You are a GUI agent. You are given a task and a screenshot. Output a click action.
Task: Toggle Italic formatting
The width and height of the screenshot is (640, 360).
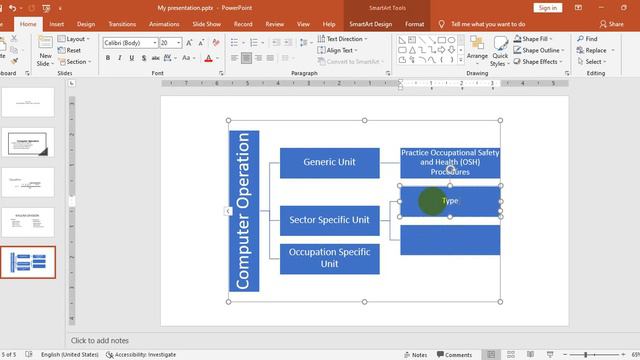[x=120, y=58]
